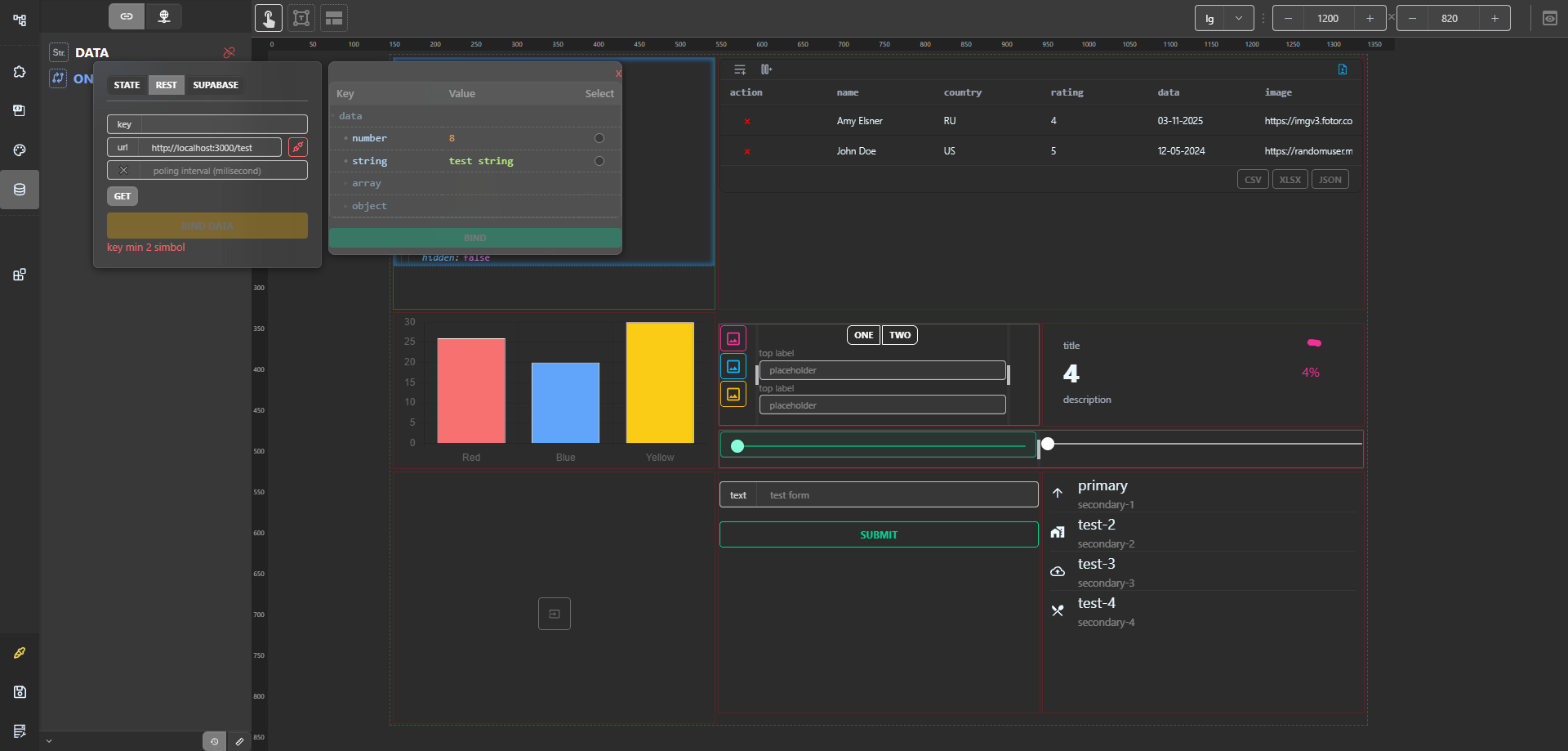Screen dimensions: 1568x751
Task: Expand the array node in the data tree
Action: click(x=346, y=184)
